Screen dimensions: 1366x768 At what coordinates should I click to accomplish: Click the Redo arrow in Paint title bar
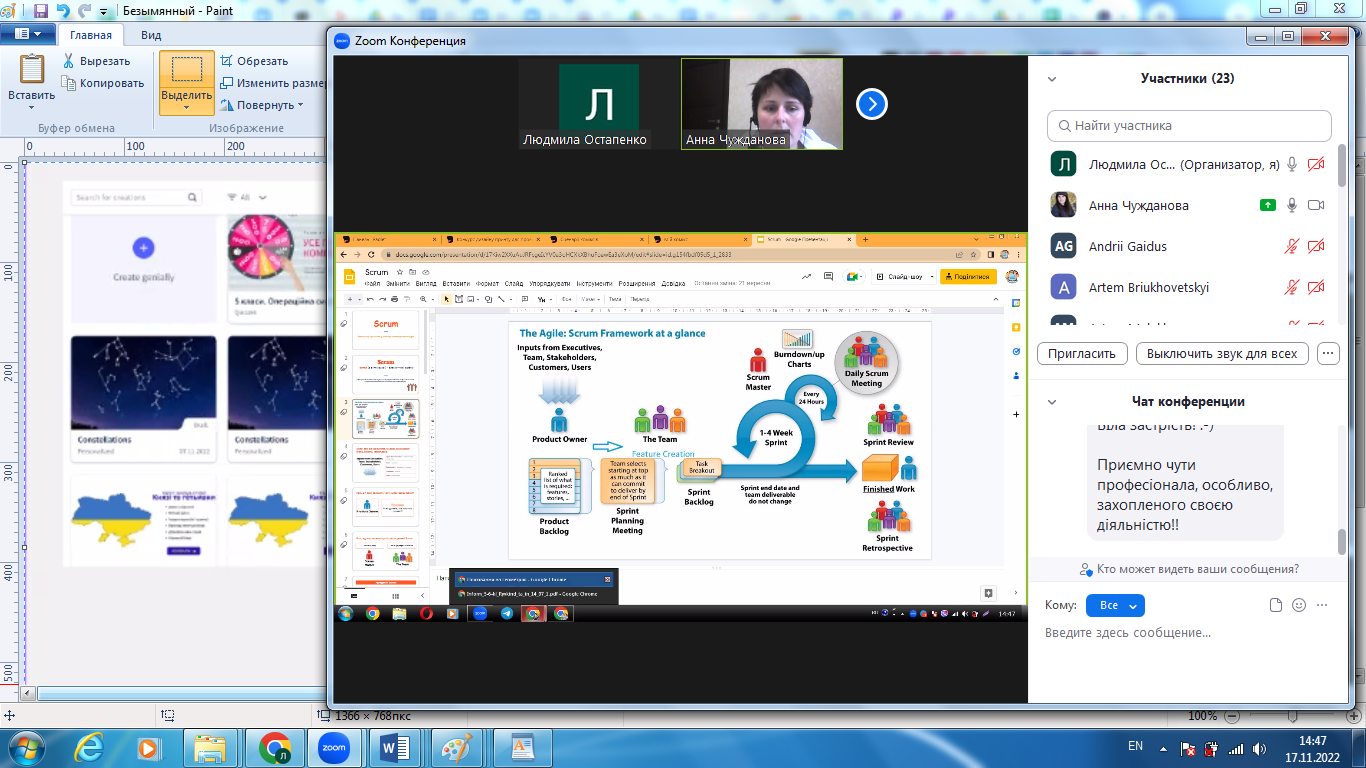(83, 12)
